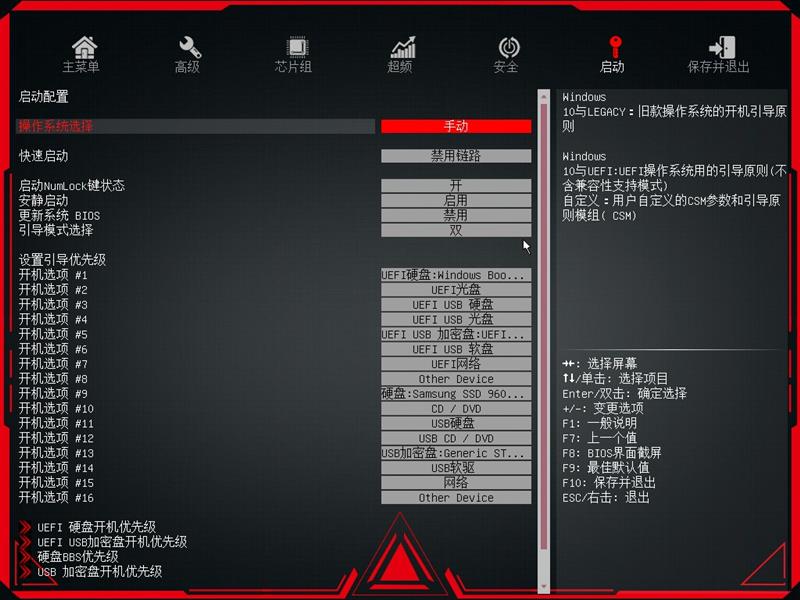800x600 pixels.
Task: Open 开机选项 #1 UEFI硬盘 Windows Boot dropdown
Action: click(x=456, y=274)
